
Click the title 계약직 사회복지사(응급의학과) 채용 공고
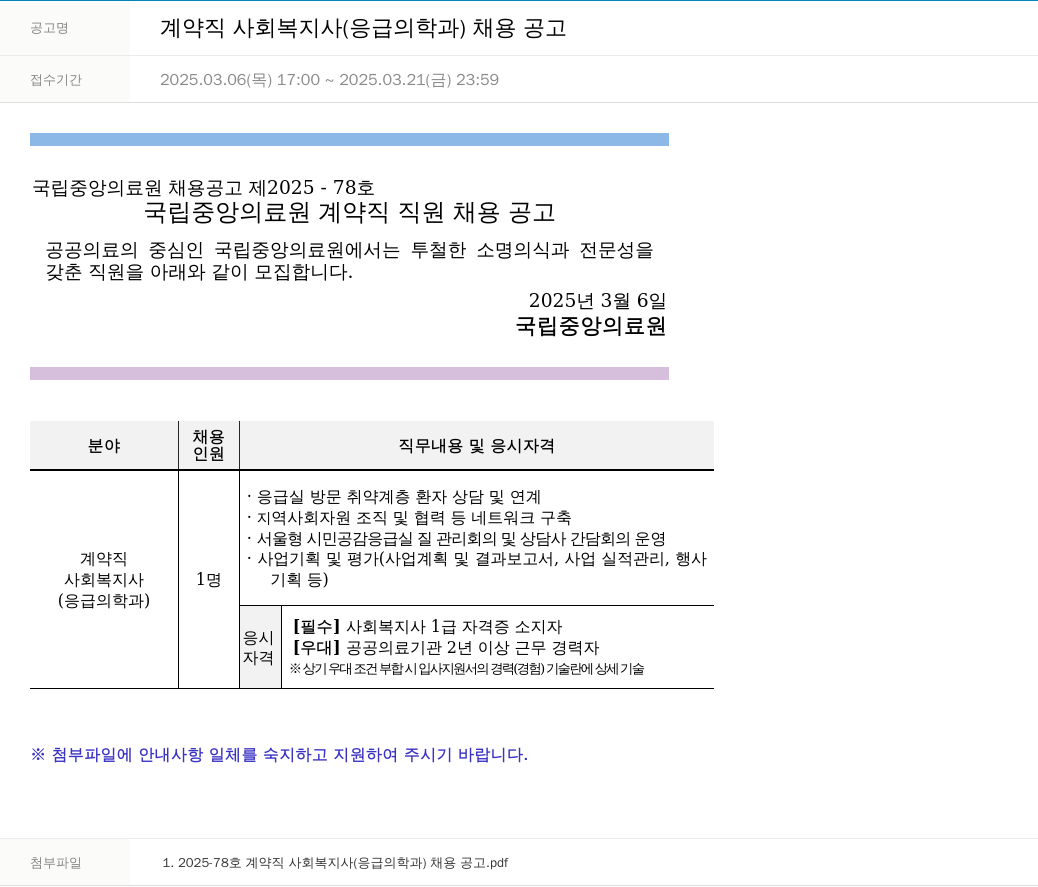pos(363,28)
